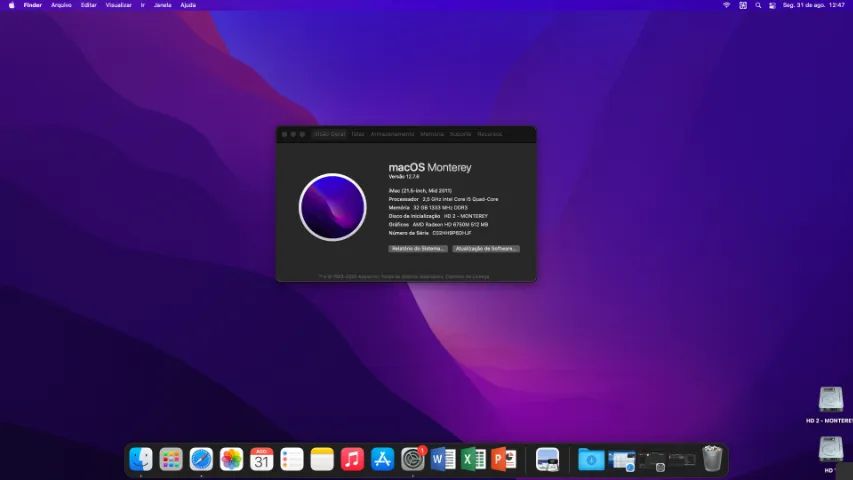The width and height of the screenshot is (853, 480).
Task: Switch to the Suporte tab
Action: coord(460,134)
